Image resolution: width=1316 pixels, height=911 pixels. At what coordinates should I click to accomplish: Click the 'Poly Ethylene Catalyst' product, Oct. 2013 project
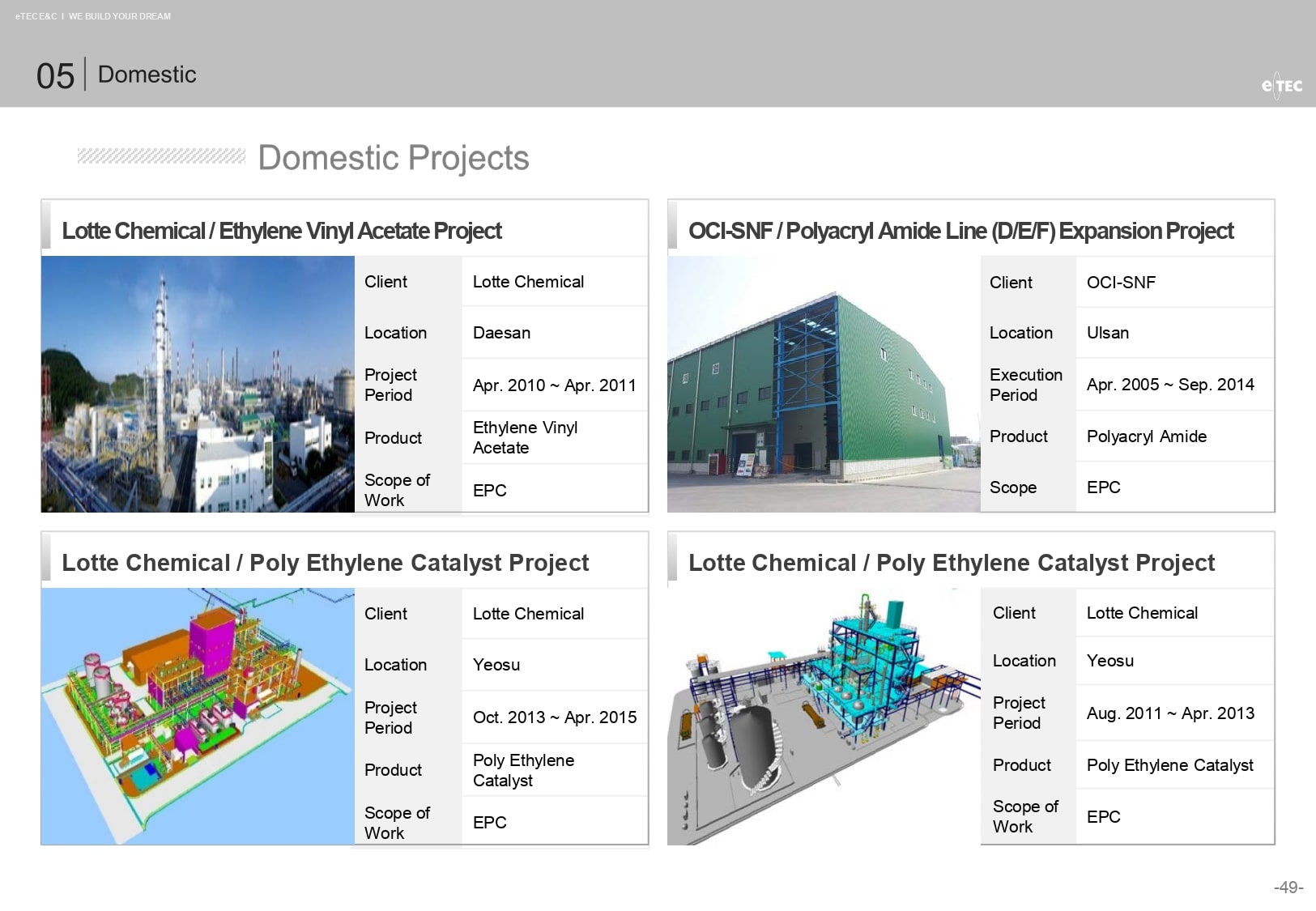(524, 770)
